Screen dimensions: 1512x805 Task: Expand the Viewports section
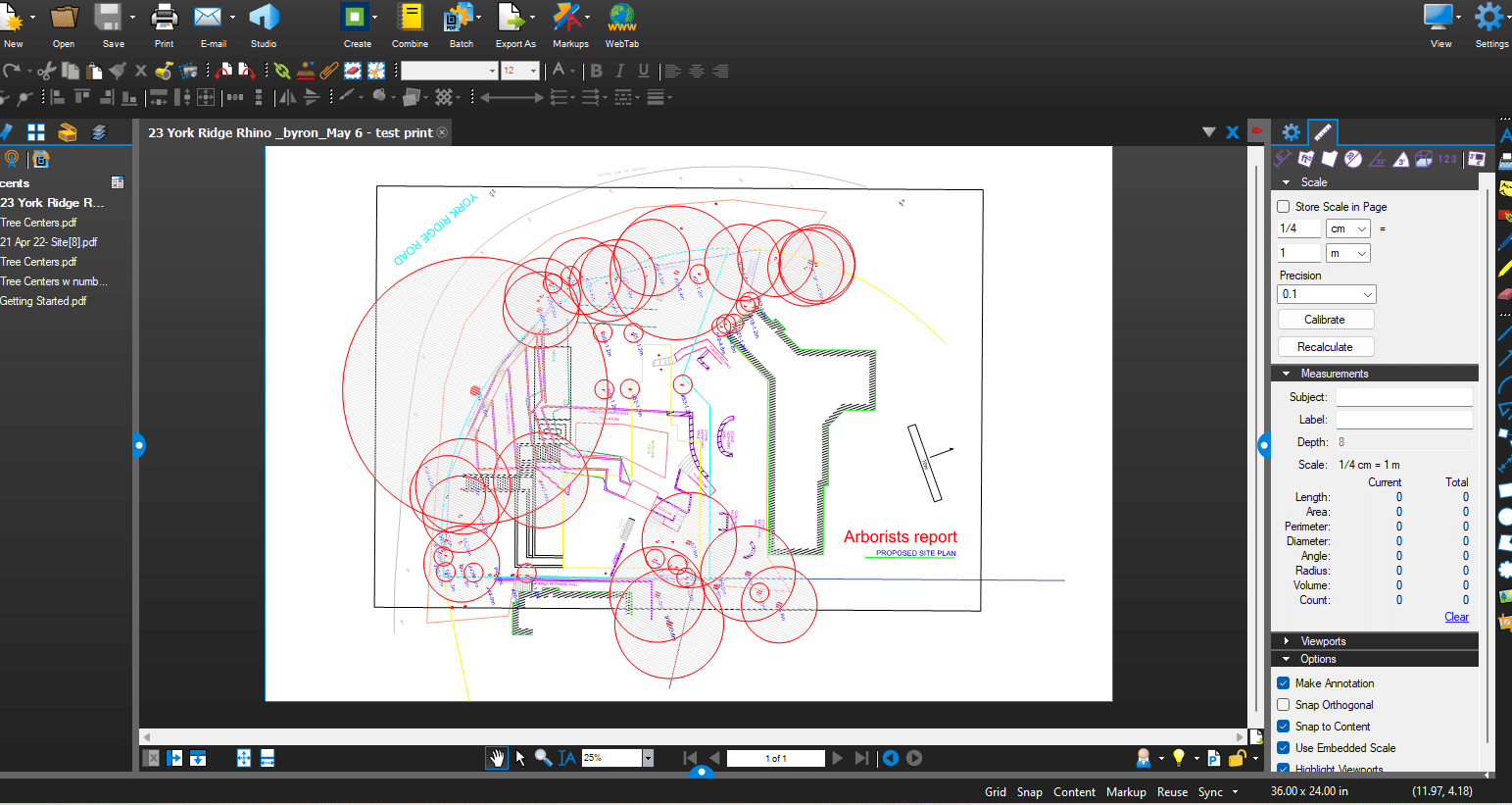(x=1324, y=641)
